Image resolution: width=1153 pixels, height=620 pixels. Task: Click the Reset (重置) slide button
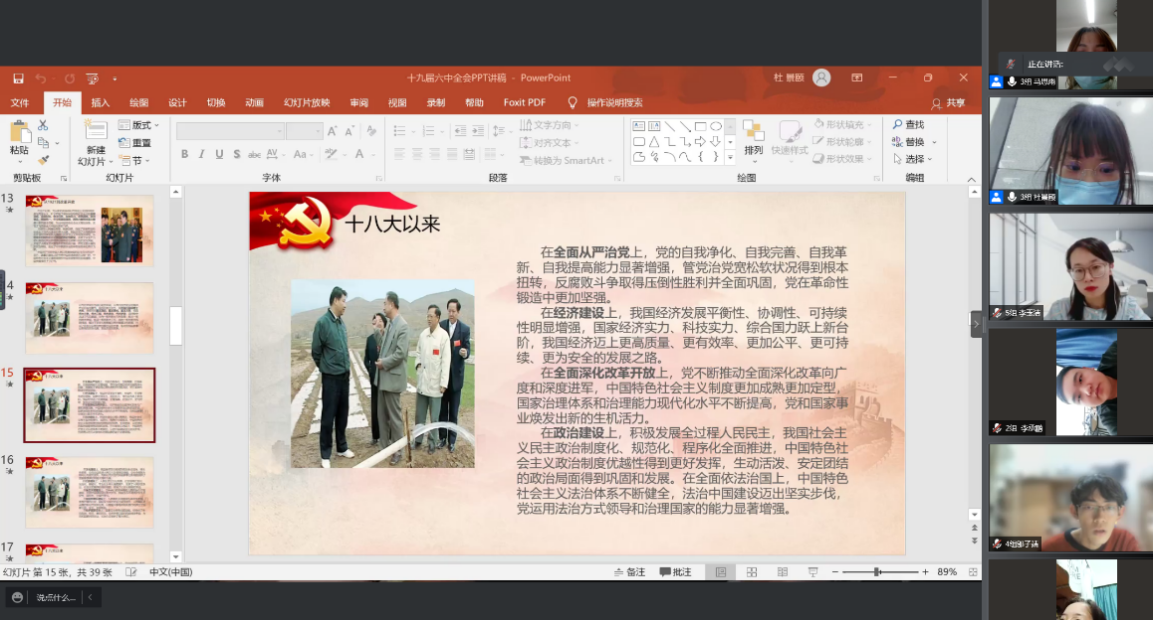[x=135, y=143]
